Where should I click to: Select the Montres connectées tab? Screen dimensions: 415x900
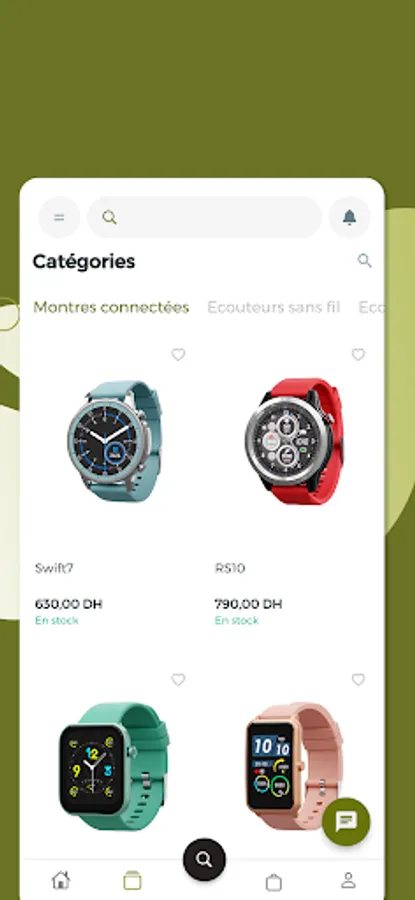[x=111, y=308]
